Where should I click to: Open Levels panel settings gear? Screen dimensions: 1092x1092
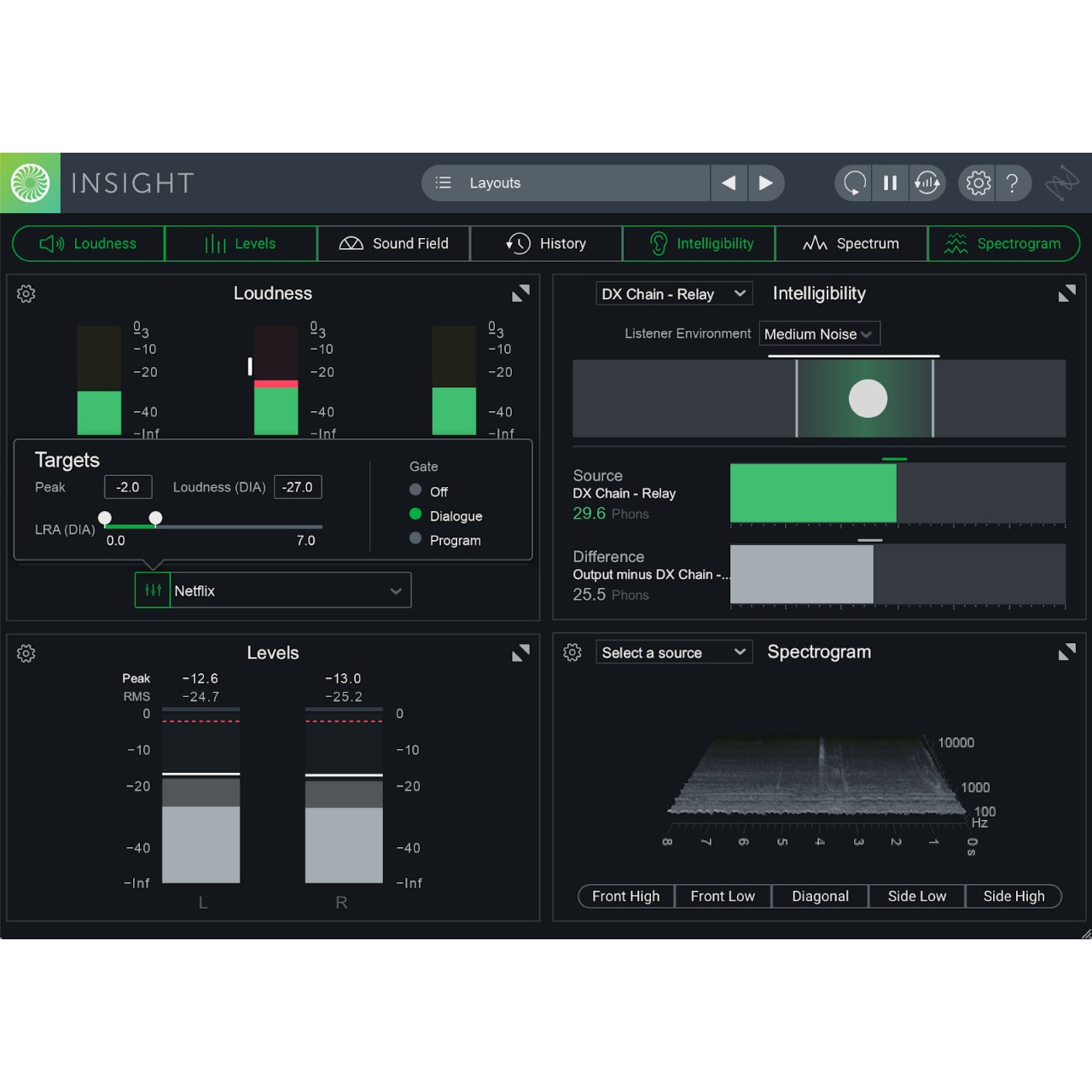pyautogui.click(x=26, y=653)
